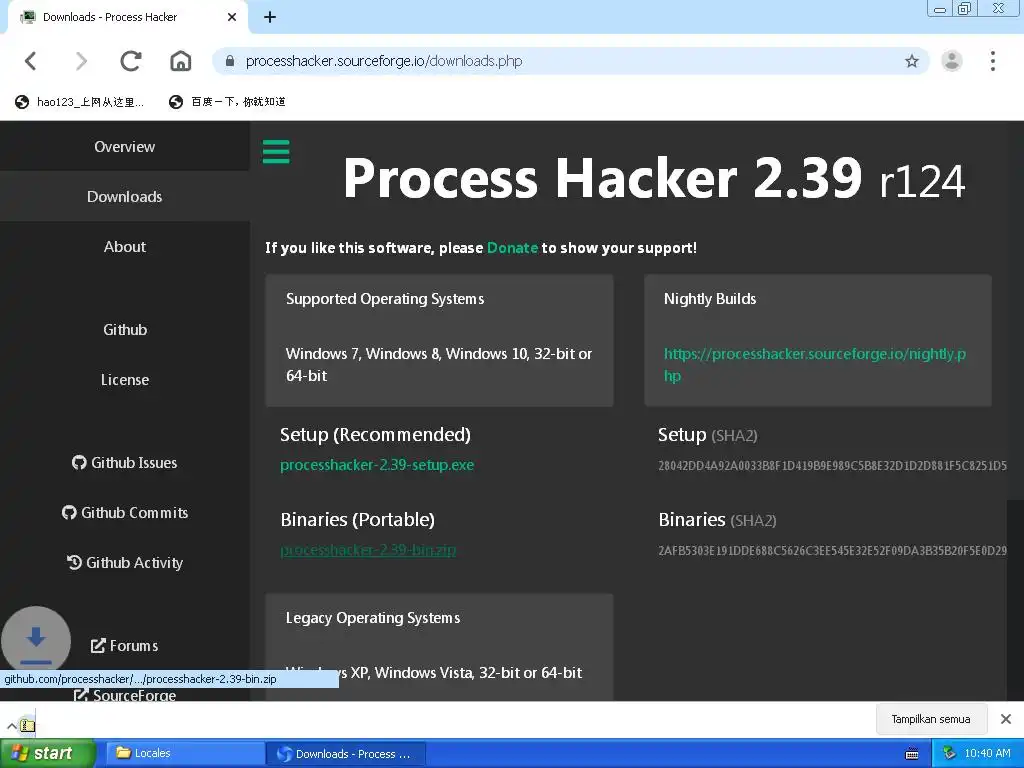Open a new browser tab

coord(270,17)
